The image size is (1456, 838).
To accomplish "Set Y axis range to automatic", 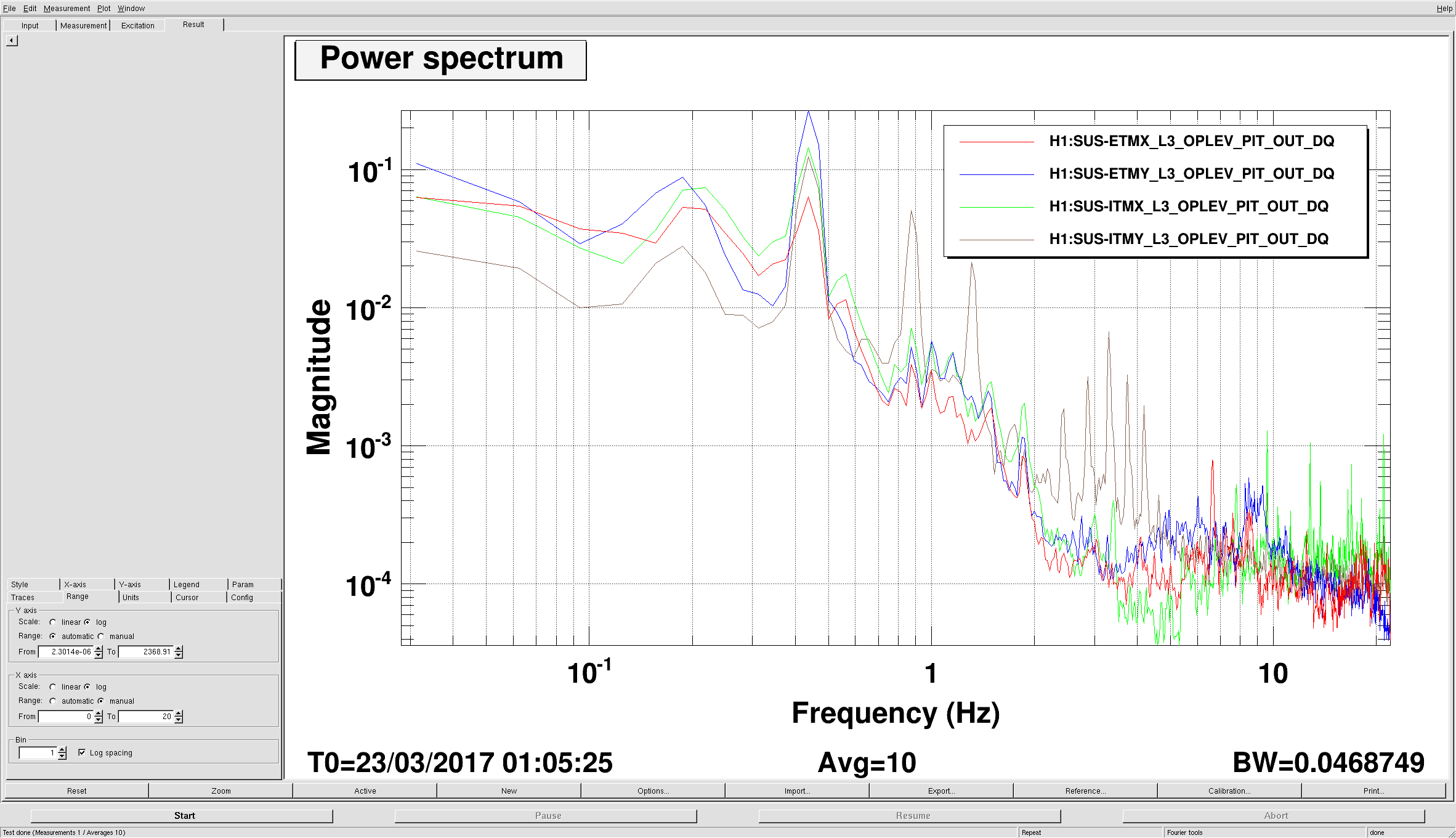I will coord(53,636).
